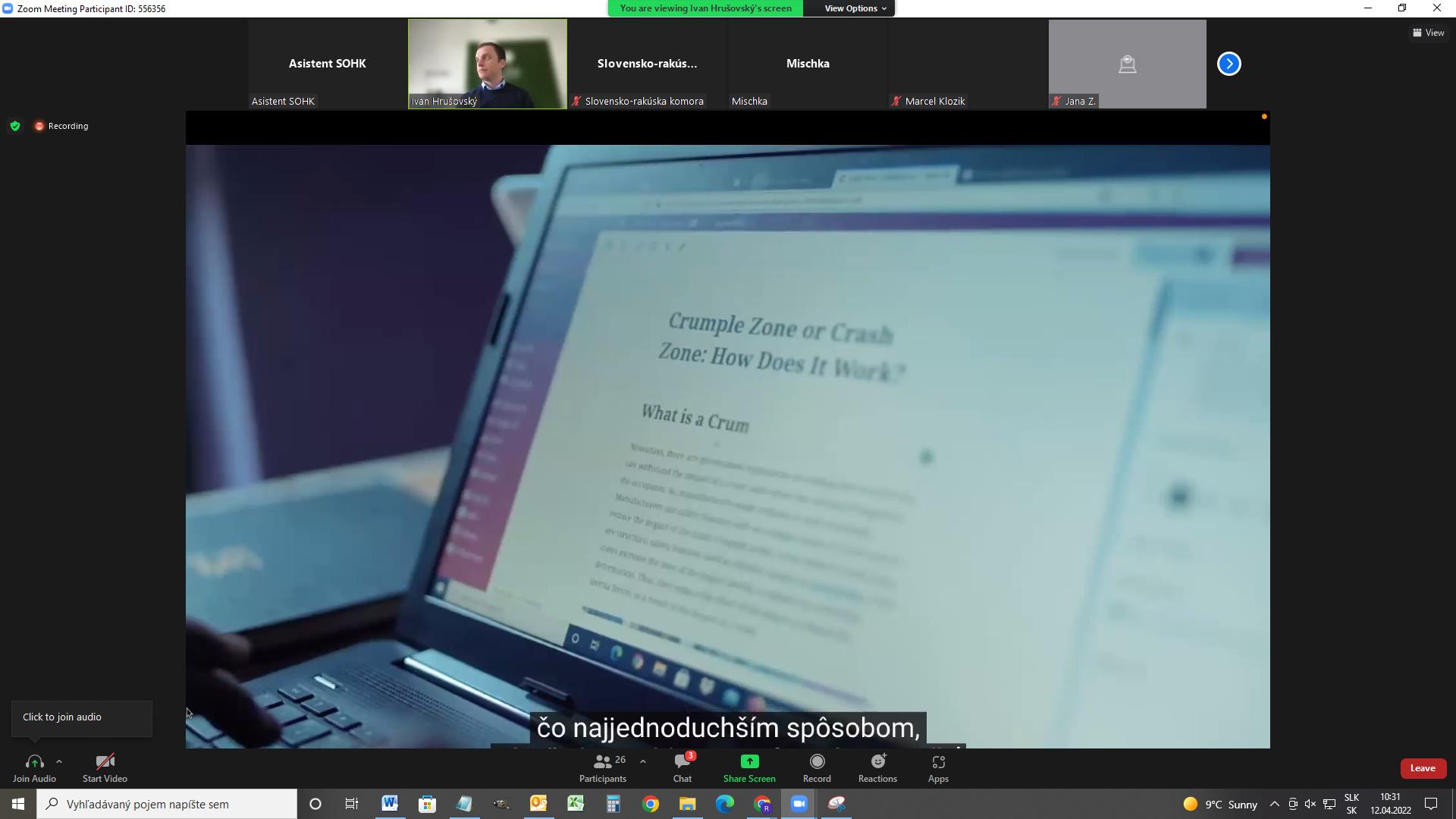Click the 'Click to join audio' tooltip
The width and height of the screenshot is (1456, 819).
tap(81, 717)
